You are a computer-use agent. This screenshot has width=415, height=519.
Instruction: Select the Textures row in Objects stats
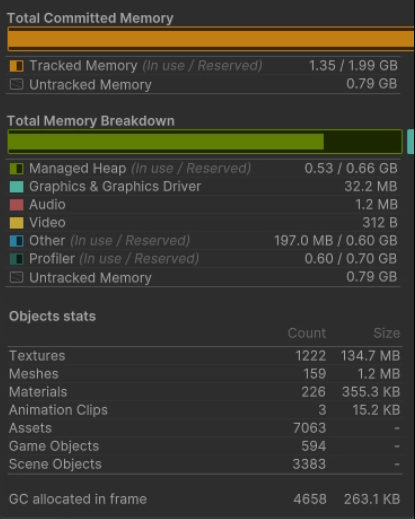204,356
